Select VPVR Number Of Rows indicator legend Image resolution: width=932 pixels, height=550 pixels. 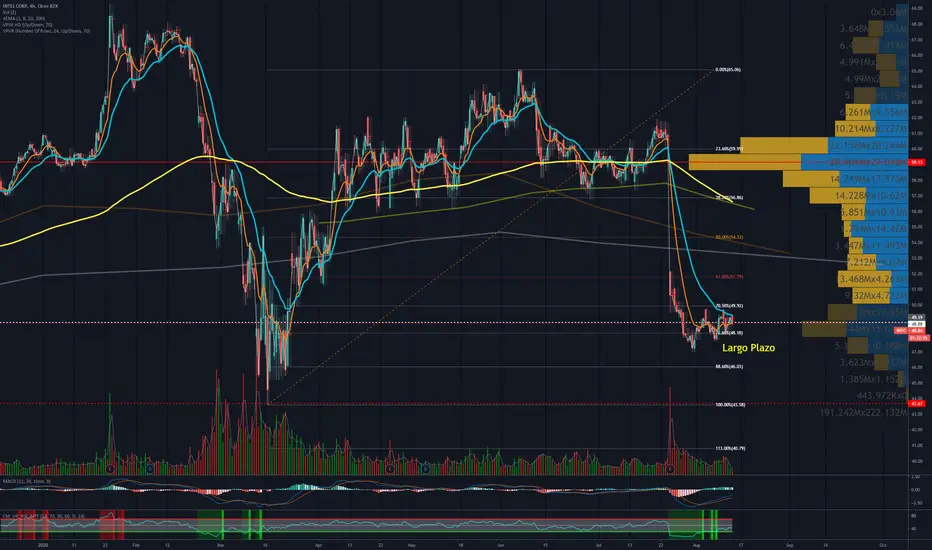point(46,31)
